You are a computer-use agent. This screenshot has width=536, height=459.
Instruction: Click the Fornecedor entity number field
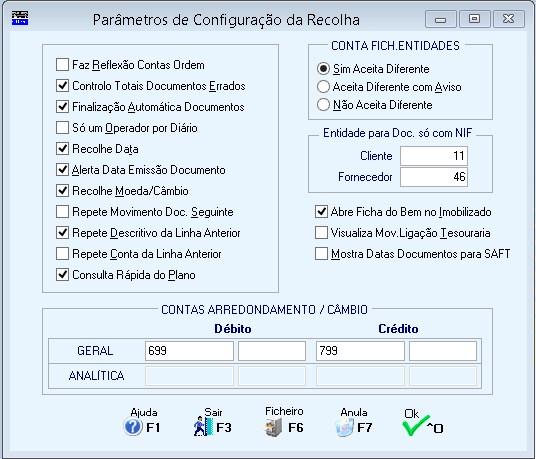434,177
